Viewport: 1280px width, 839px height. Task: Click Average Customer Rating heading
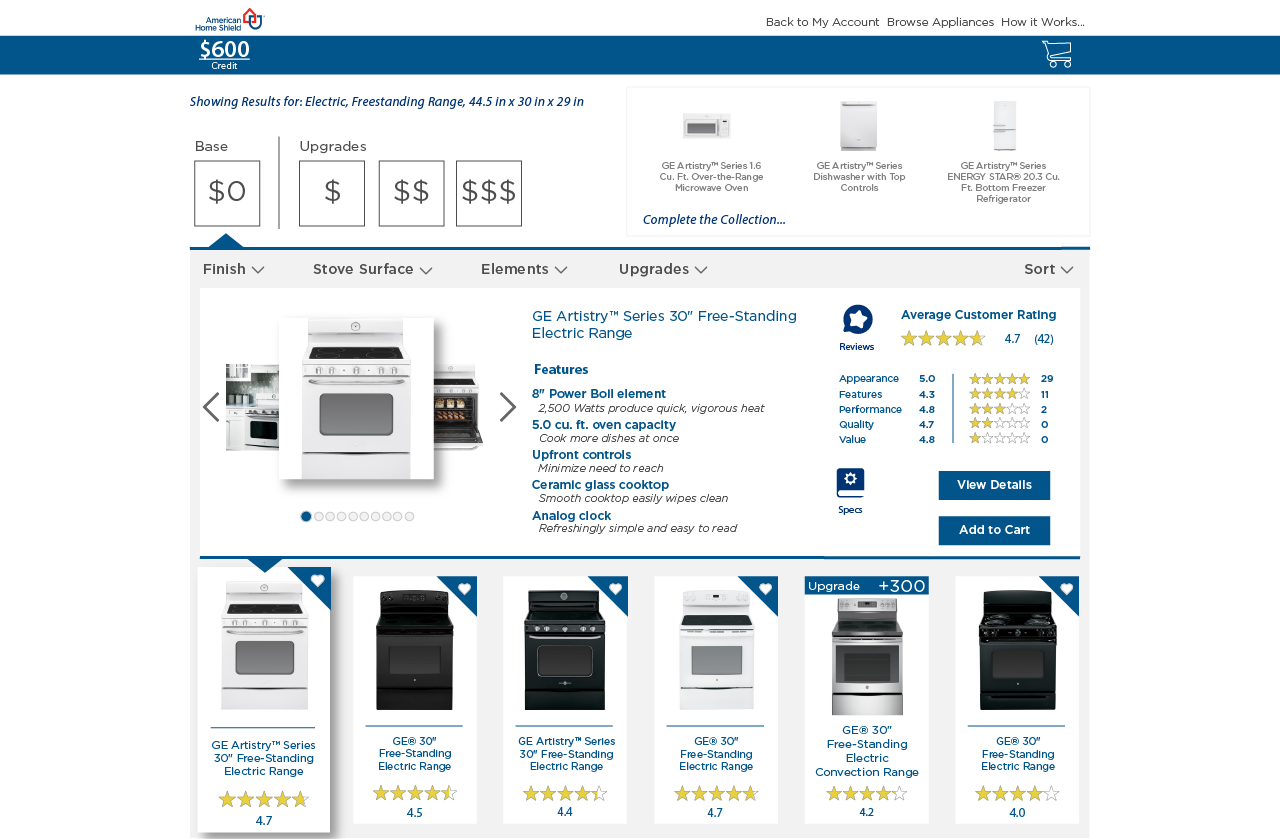(978, 315)
